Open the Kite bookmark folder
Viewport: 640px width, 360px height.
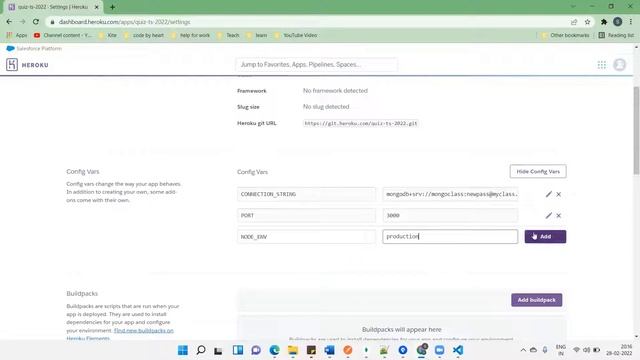(x=108, y=36)
